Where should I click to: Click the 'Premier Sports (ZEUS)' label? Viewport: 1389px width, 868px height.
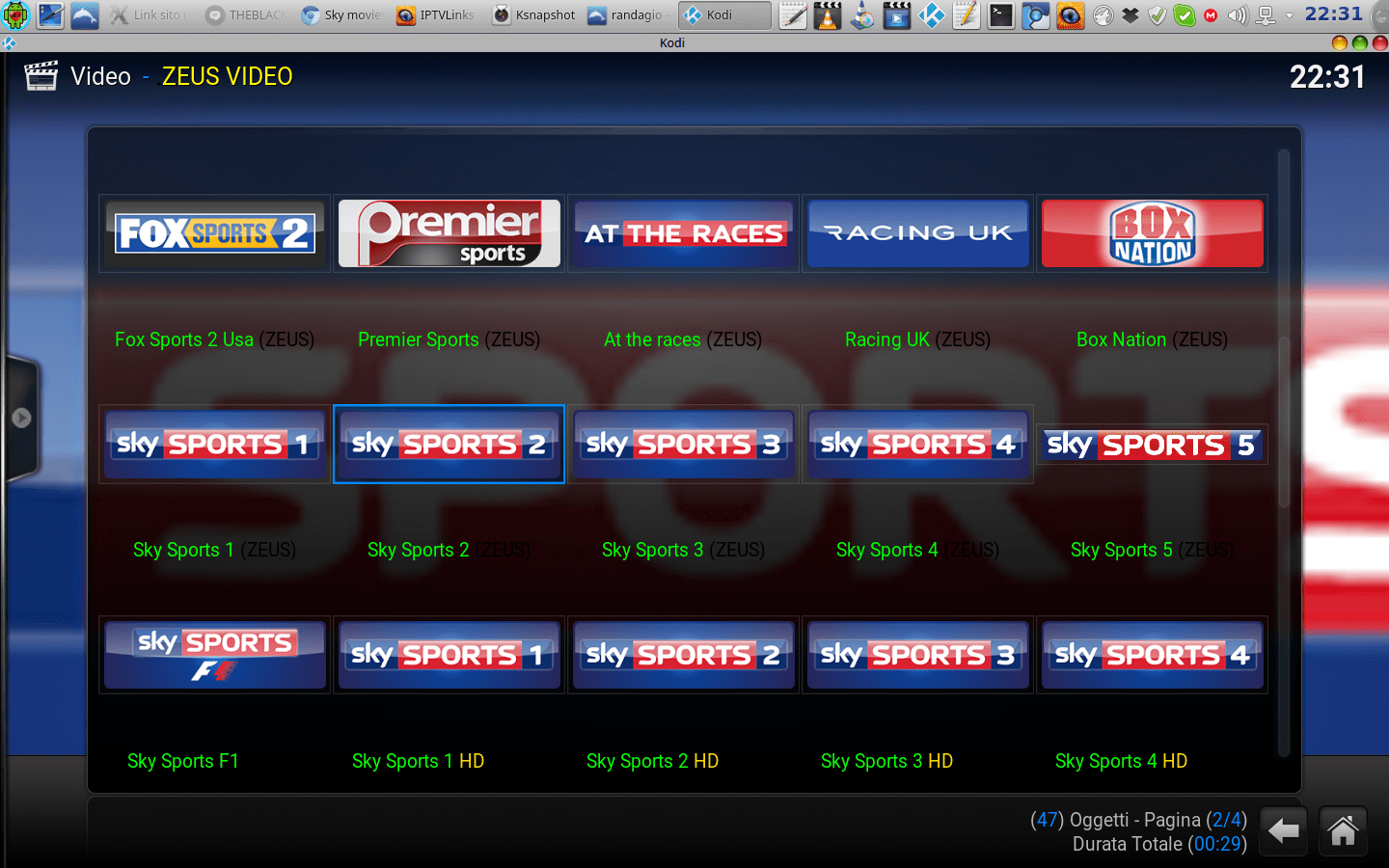point(449,339)
